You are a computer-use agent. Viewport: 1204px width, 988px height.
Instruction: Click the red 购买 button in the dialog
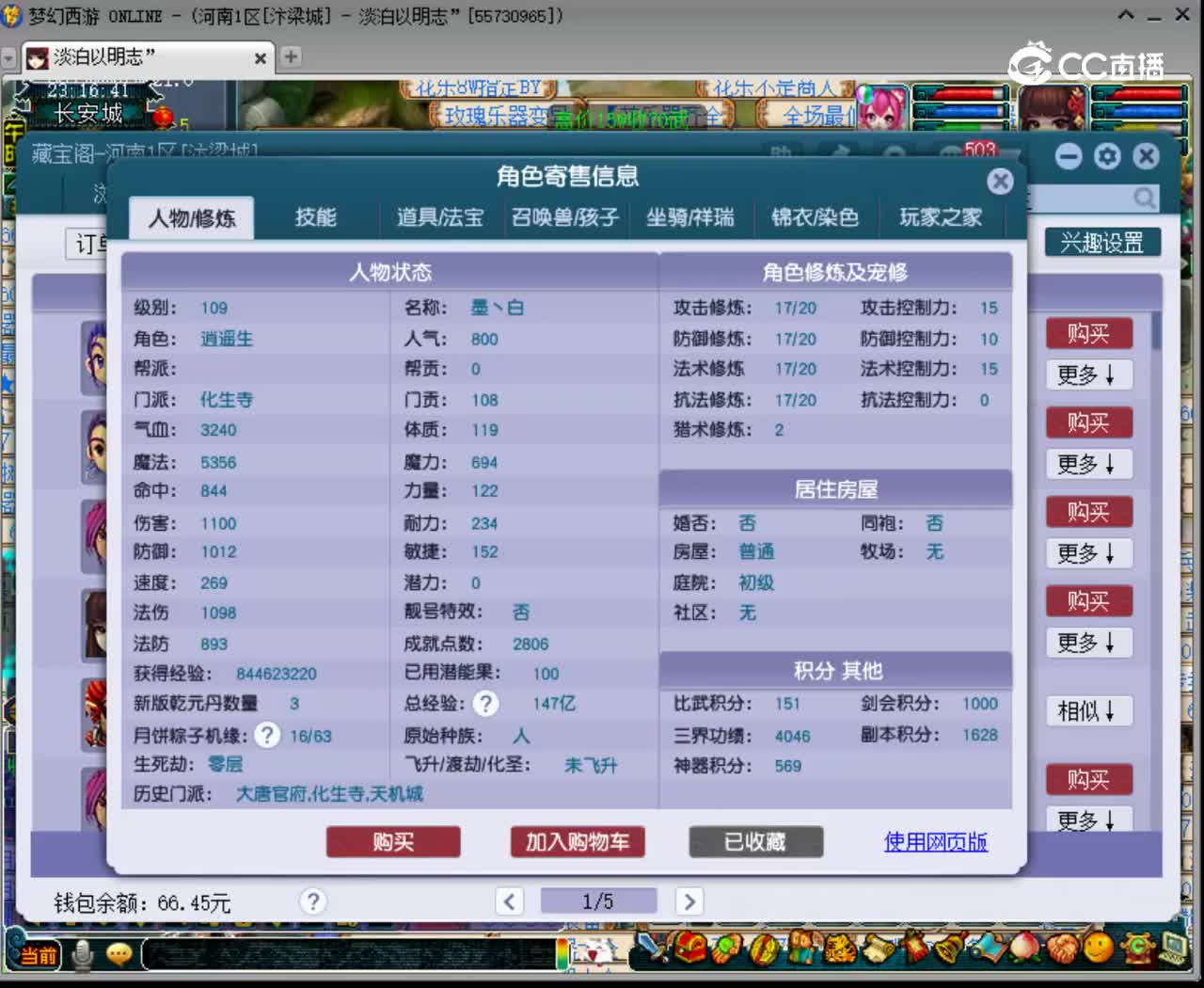393,842
